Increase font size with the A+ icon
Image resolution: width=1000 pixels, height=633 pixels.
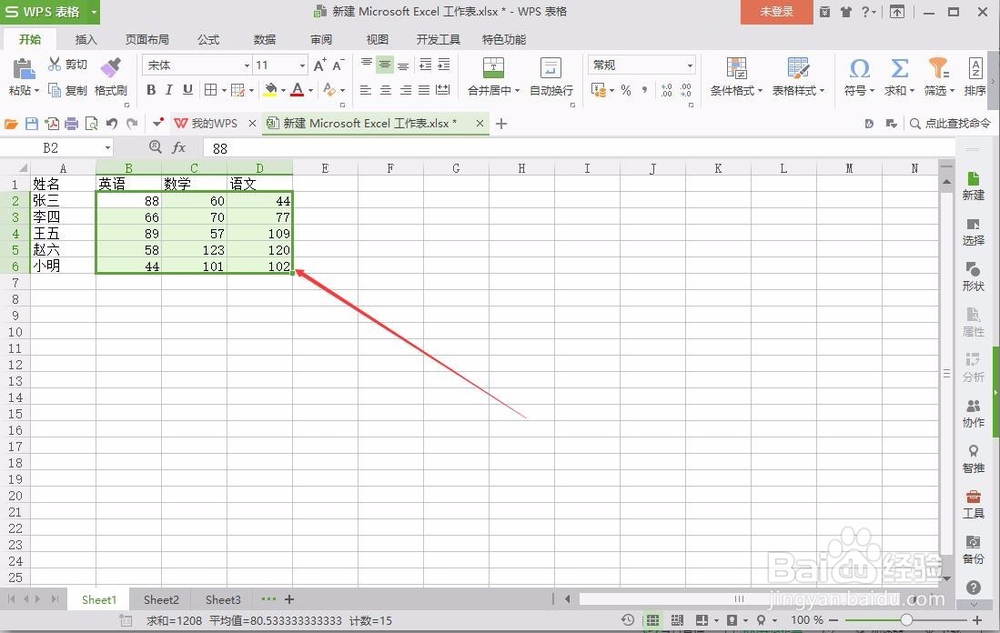tap(320, 64)
